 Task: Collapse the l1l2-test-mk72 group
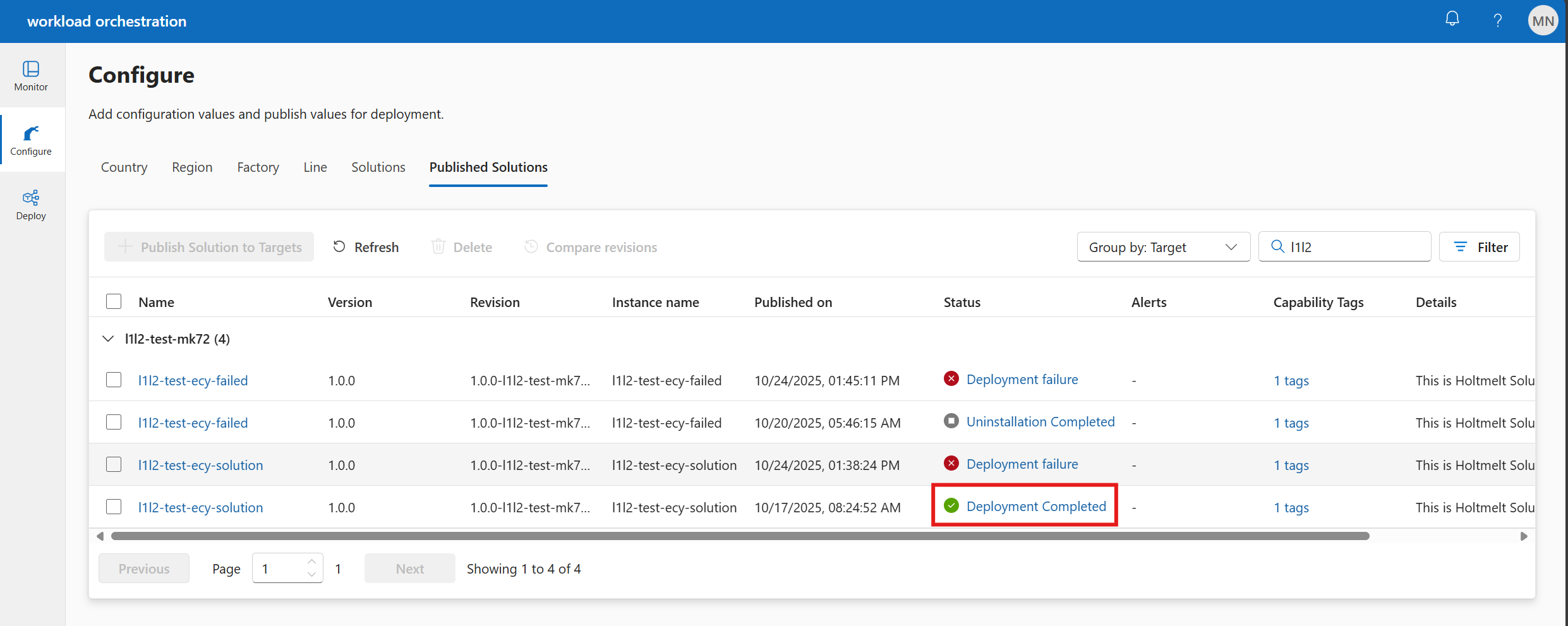pyautogui.click(x=108, y=339)
